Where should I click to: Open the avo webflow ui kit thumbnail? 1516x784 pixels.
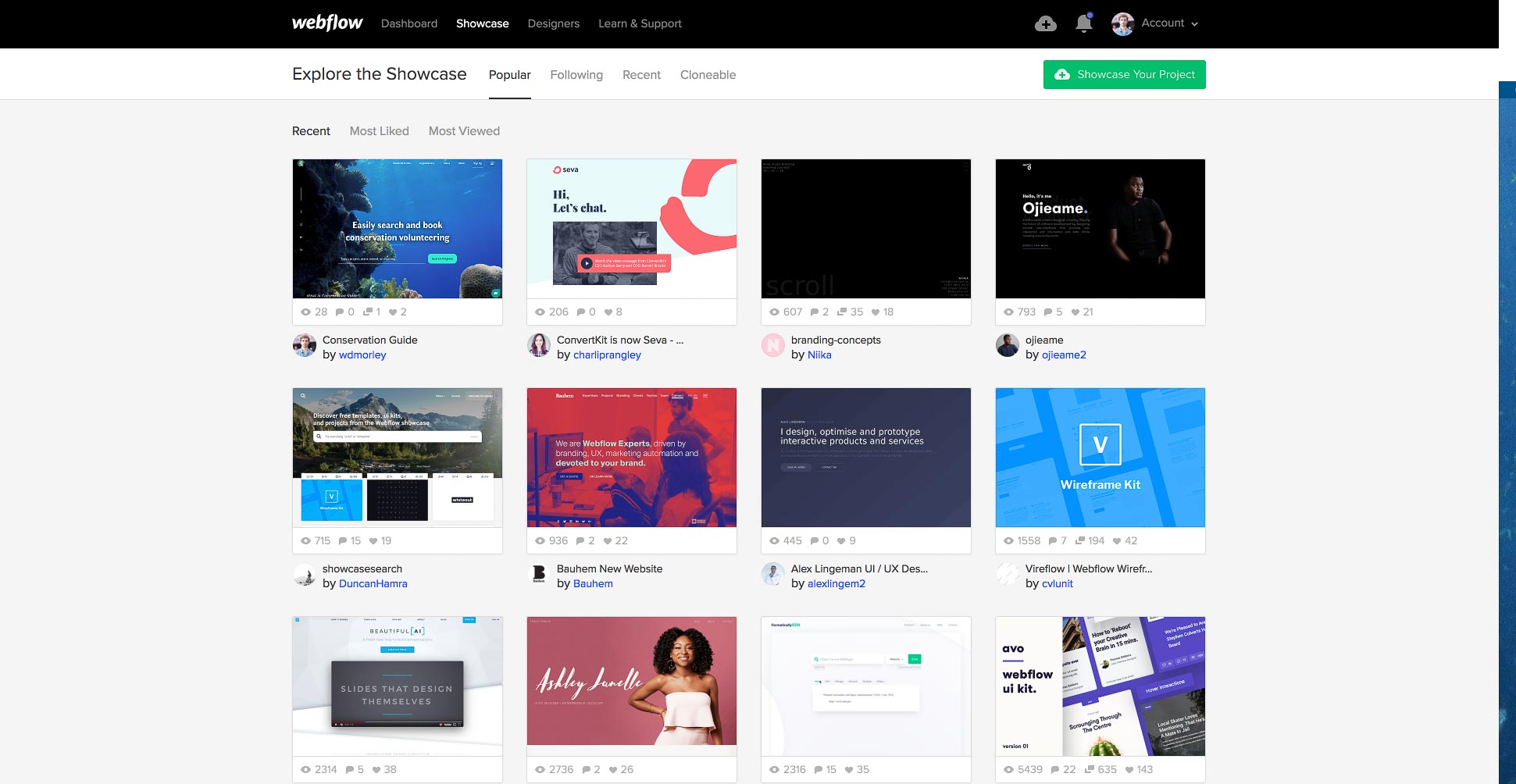click(x=1100, y=686)
